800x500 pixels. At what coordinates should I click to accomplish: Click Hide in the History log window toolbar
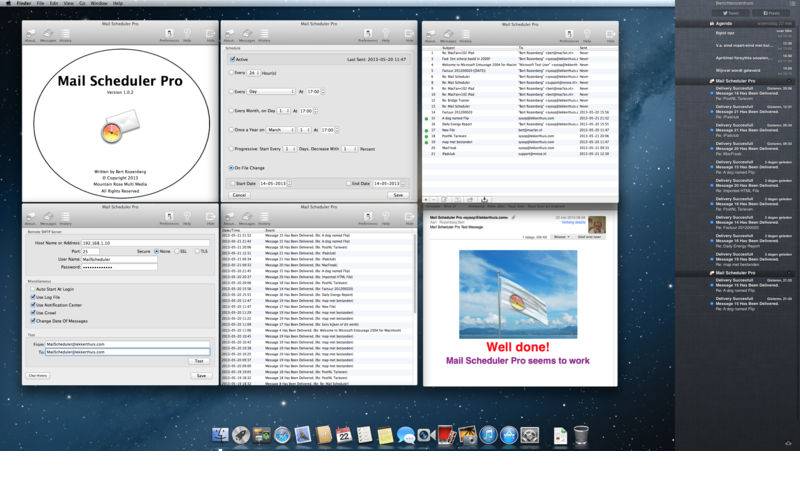pos(409,218)
